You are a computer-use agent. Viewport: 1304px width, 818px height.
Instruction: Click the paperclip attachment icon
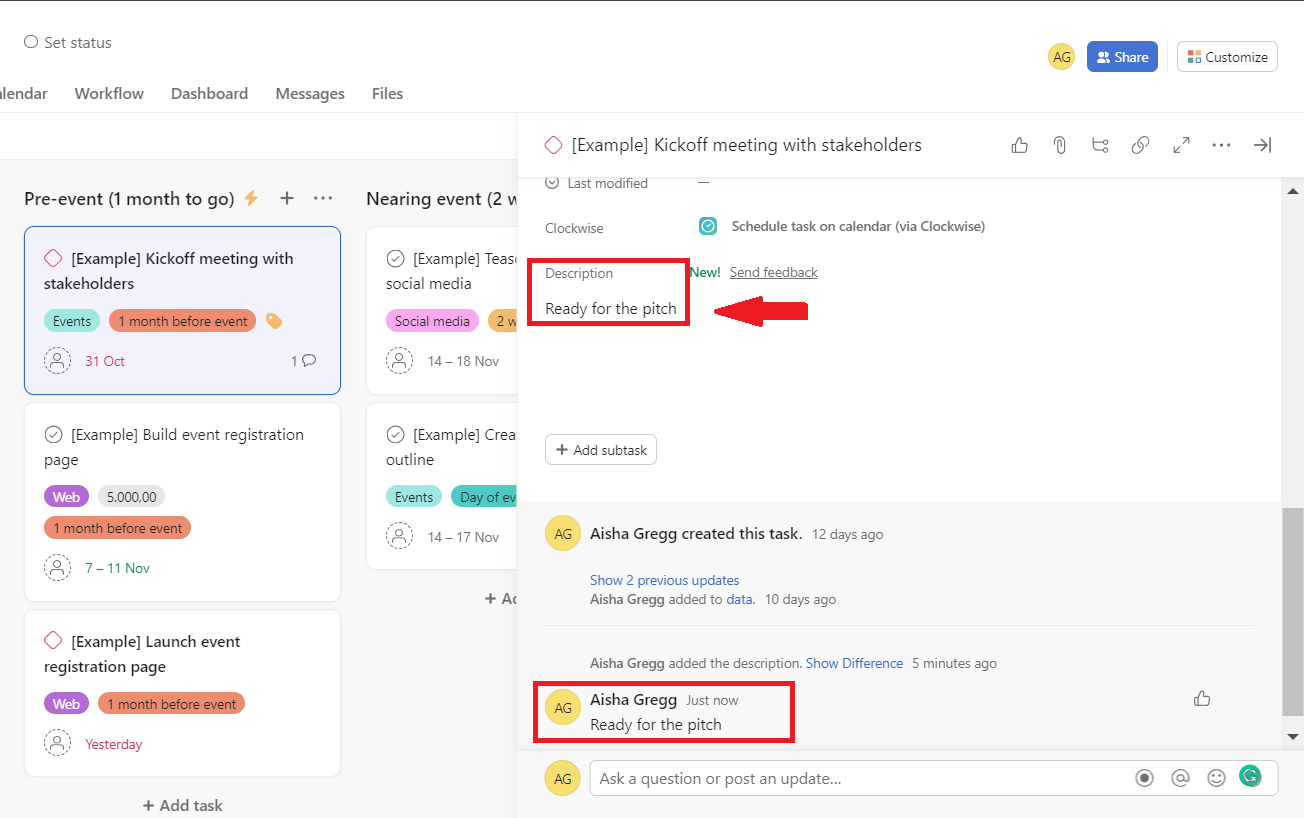[x=1059, y=145]
